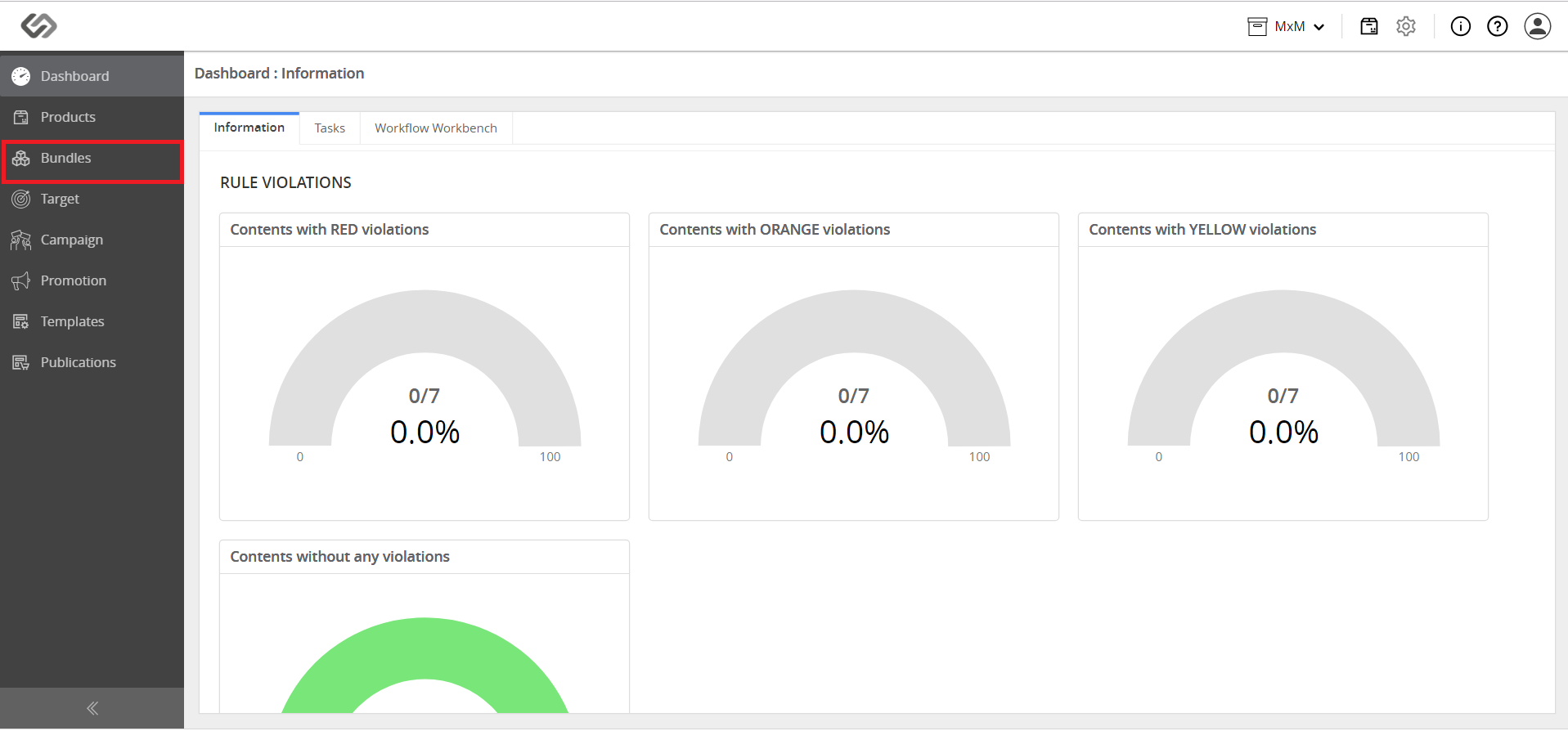Open the Products icon in the sidebar

[21, 117]
